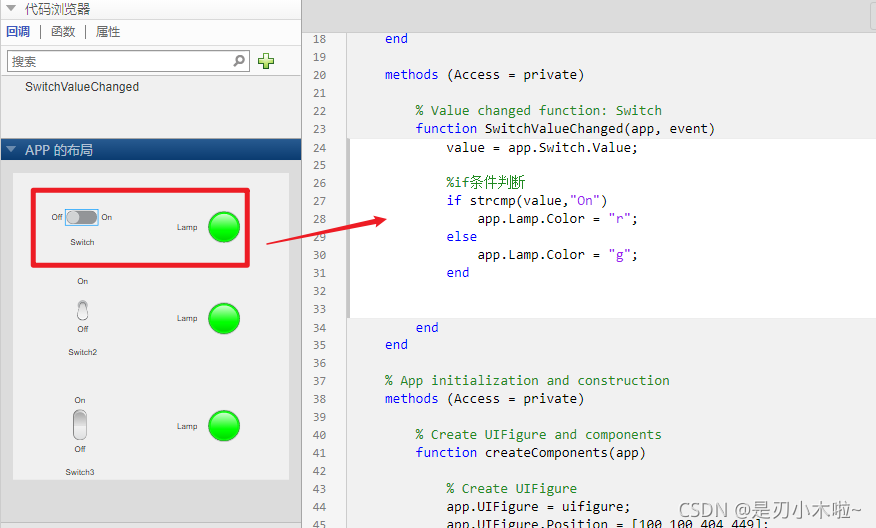Select SwitchValueChanged callback in list
This screenshot has width=876, height=528.
82,87
